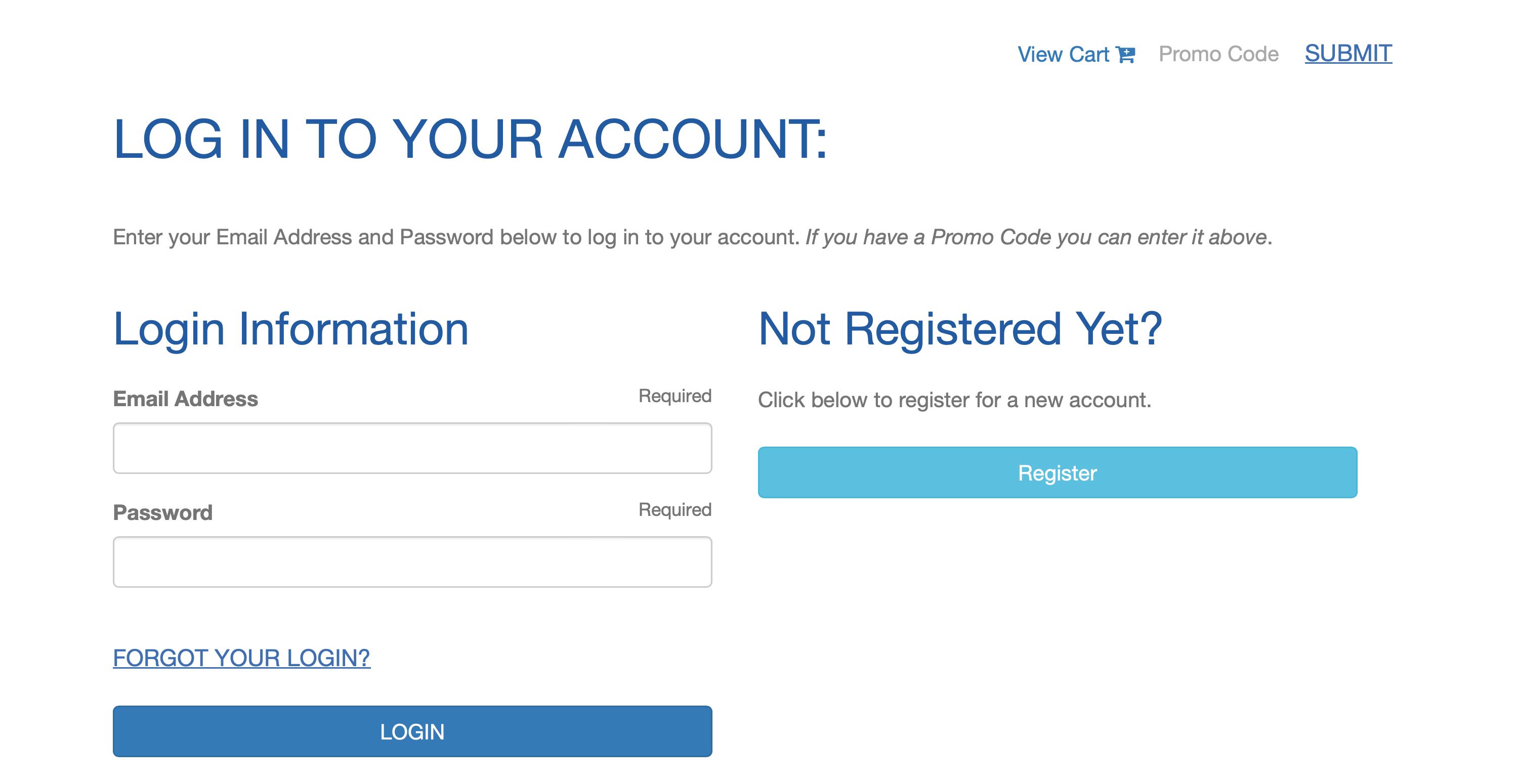Click the bold Password field label
Viewport: 1515px width, 784px height.
pos(162,512)
